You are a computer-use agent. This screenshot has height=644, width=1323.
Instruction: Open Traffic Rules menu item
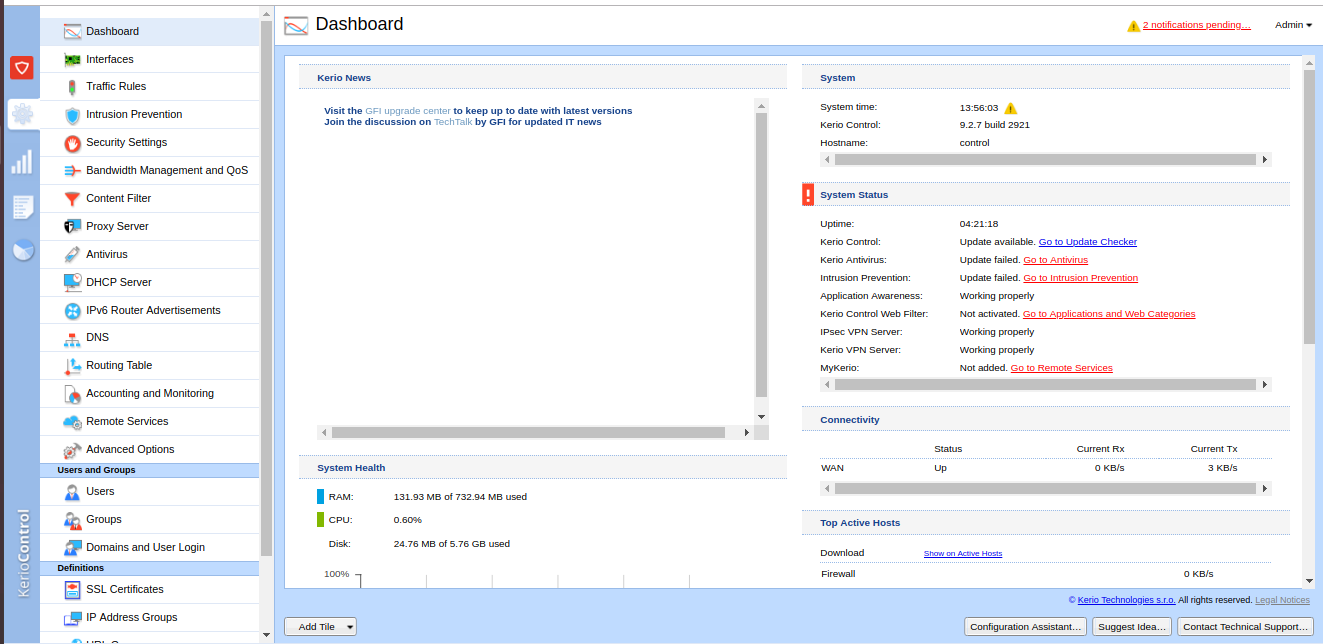click(150, 87)
